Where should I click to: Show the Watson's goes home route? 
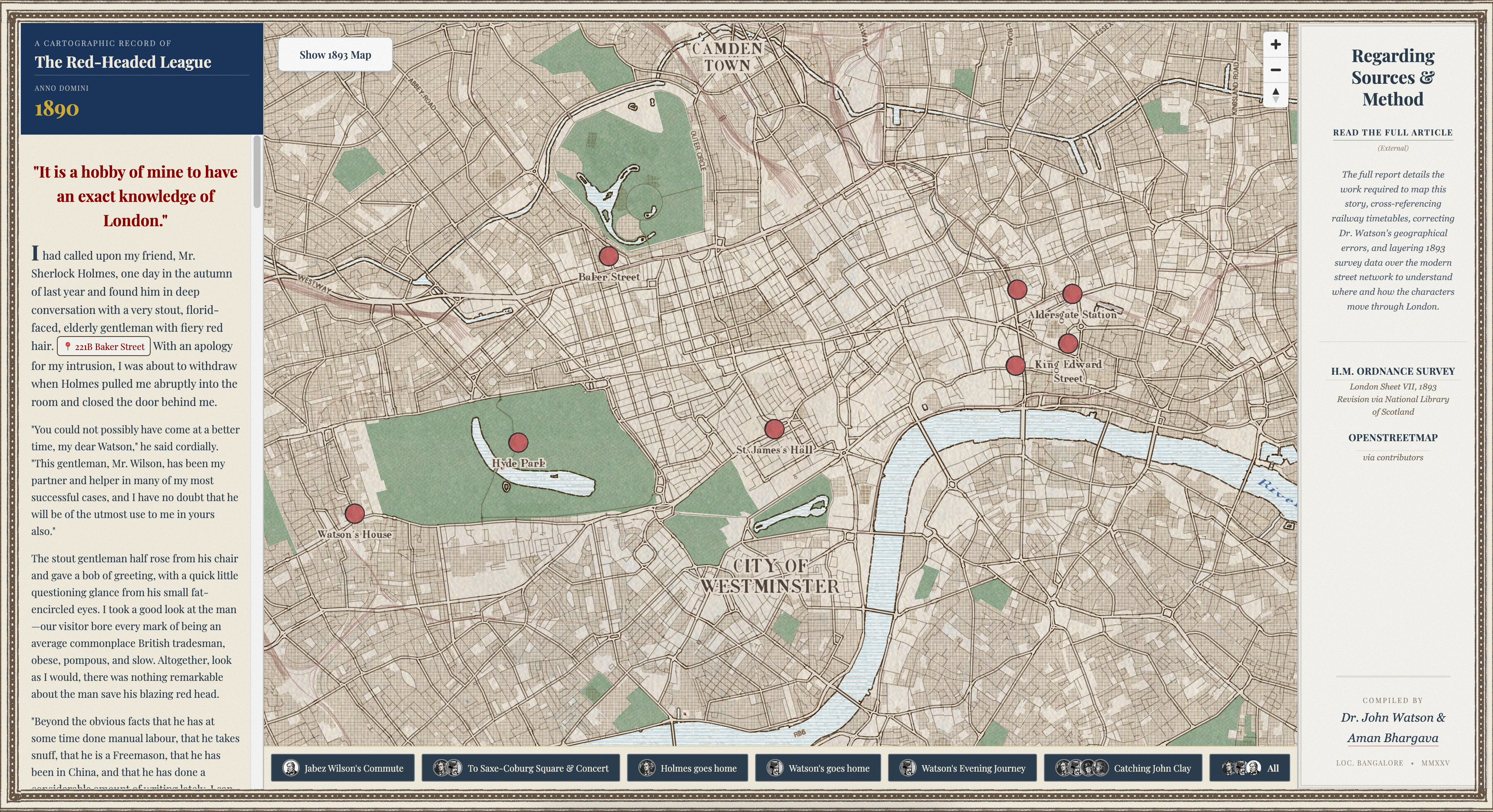coord(818,768)
